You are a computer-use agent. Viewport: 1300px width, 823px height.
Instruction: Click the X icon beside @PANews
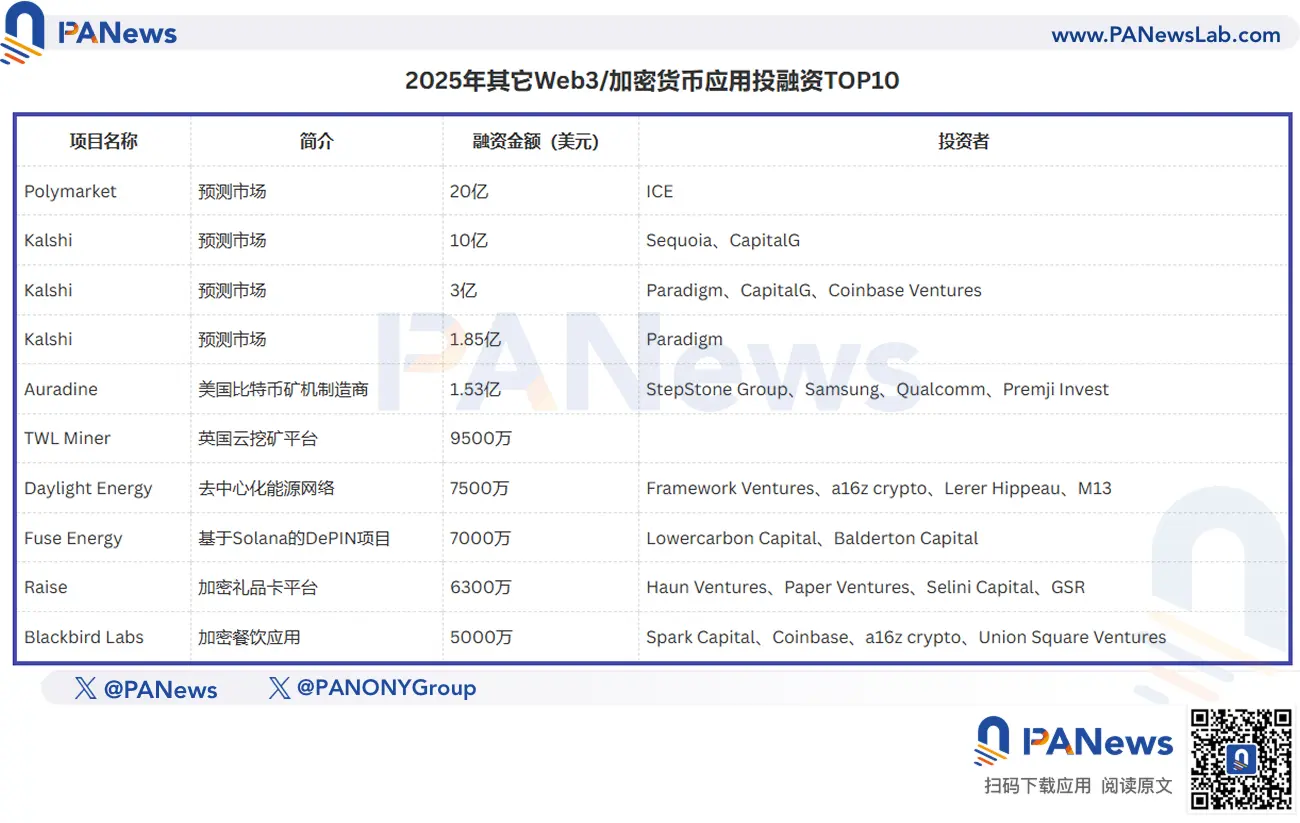[86, 688]
